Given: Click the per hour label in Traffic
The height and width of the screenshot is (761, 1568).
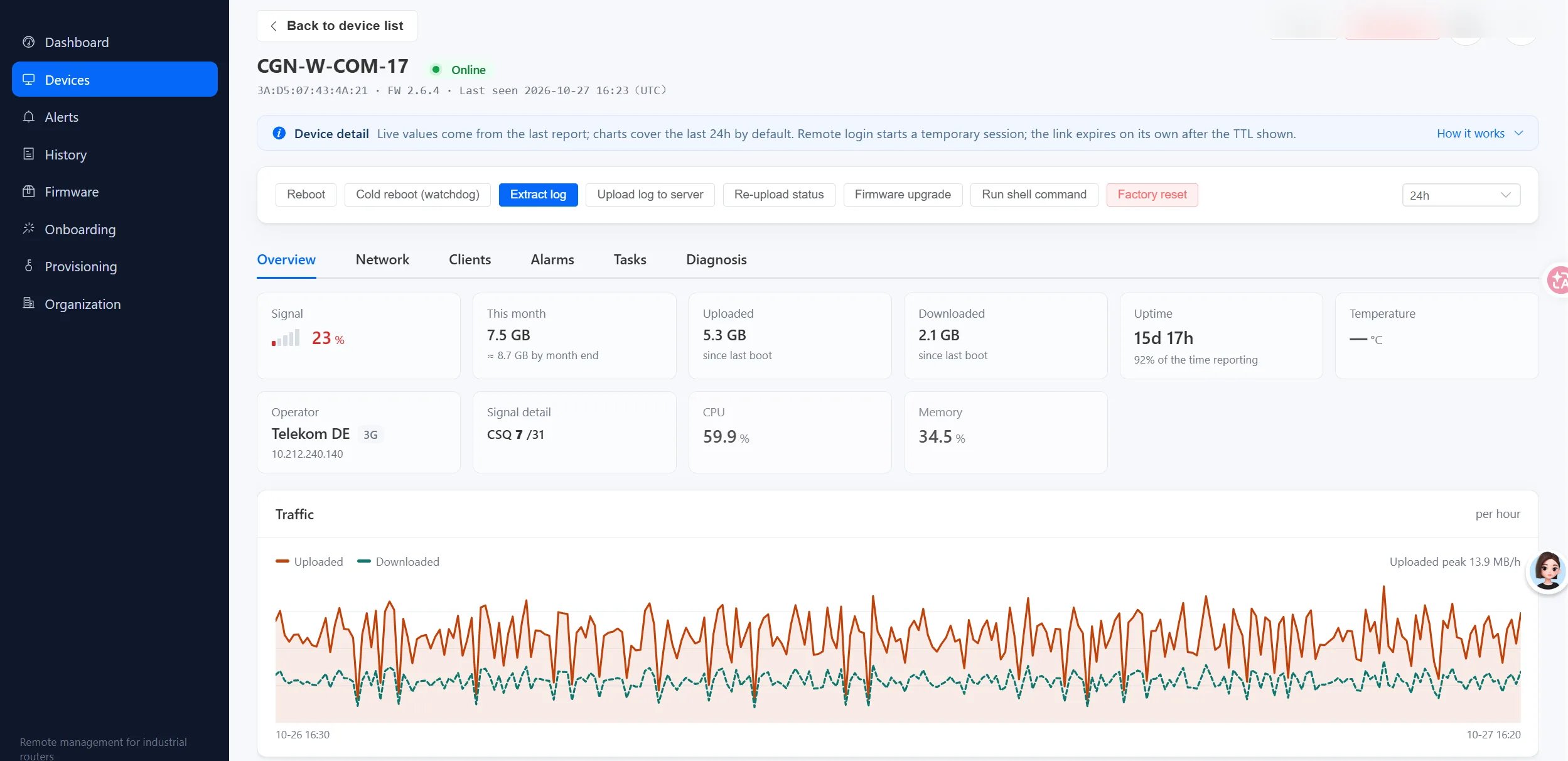Looking at the screenshot, I should [x=1498, y=514].
